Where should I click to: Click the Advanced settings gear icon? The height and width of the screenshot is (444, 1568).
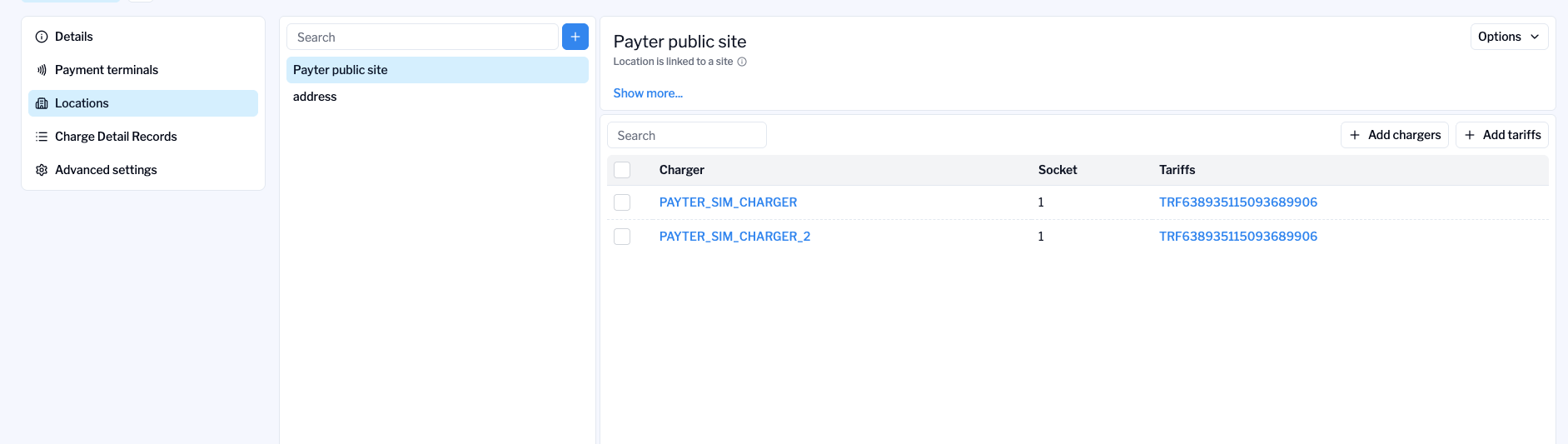pos(42,170)
